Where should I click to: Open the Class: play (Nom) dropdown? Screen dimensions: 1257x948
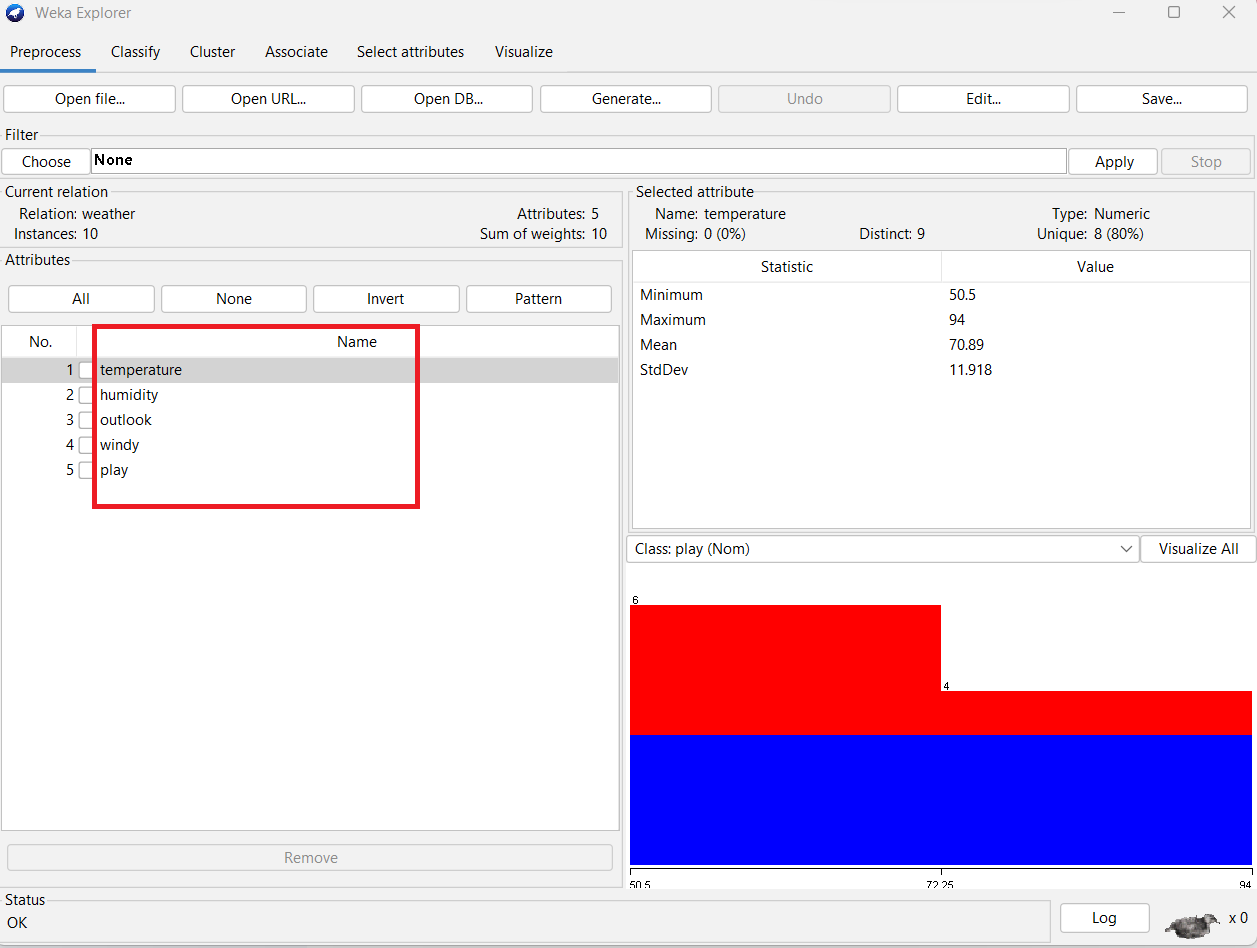(x=882, y=549)
